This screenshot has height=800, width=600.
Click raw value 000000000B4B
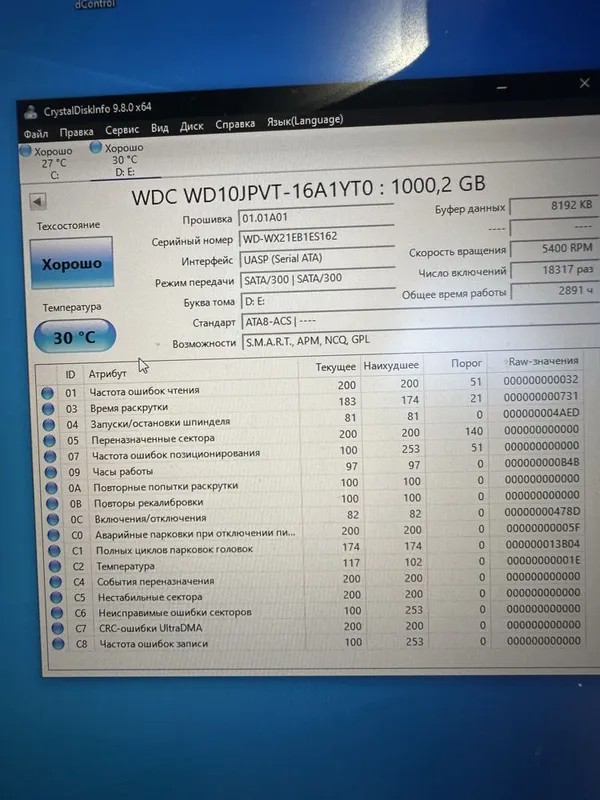click(x=542, y=462)
